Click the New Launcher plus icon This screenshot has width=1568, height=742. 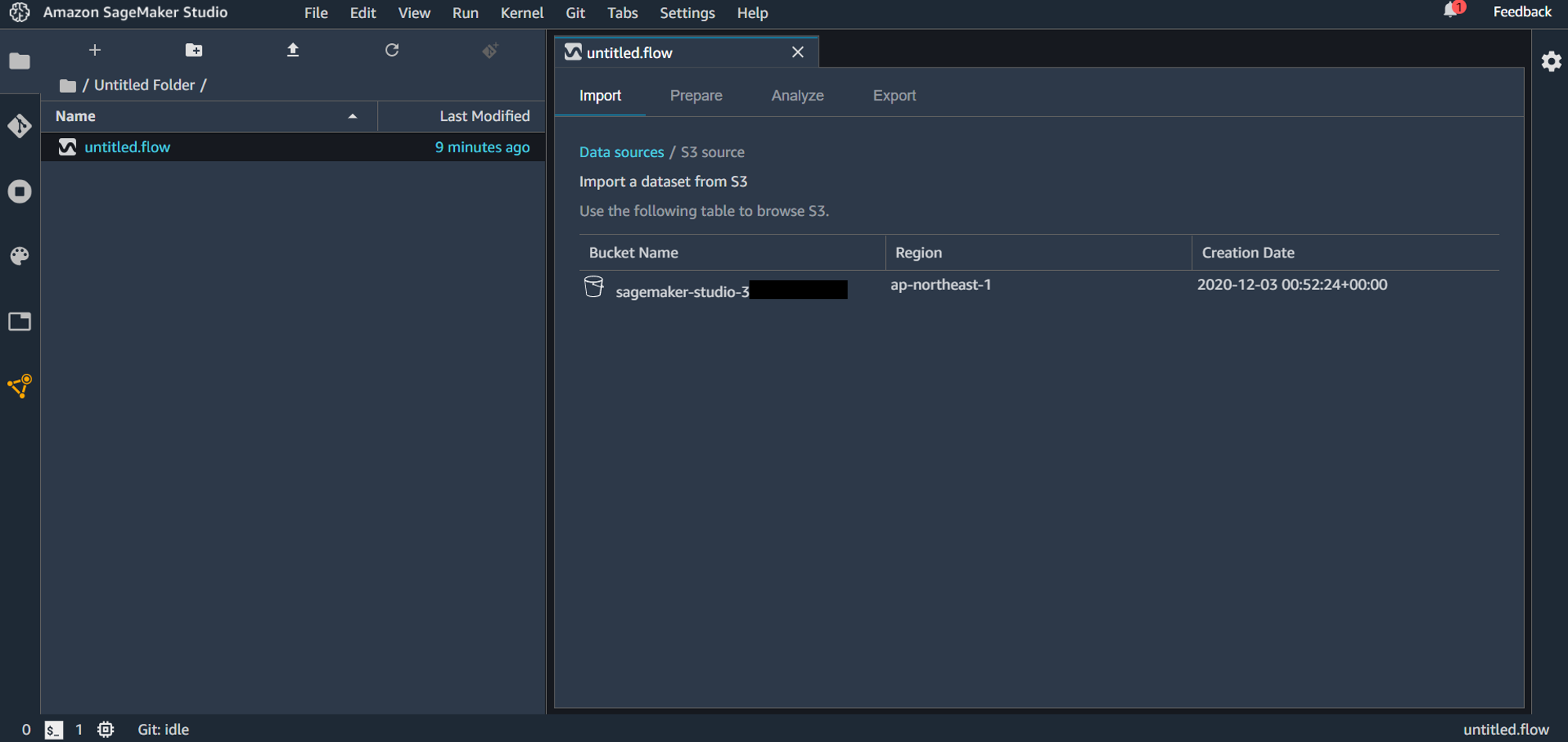pos(95,50)
